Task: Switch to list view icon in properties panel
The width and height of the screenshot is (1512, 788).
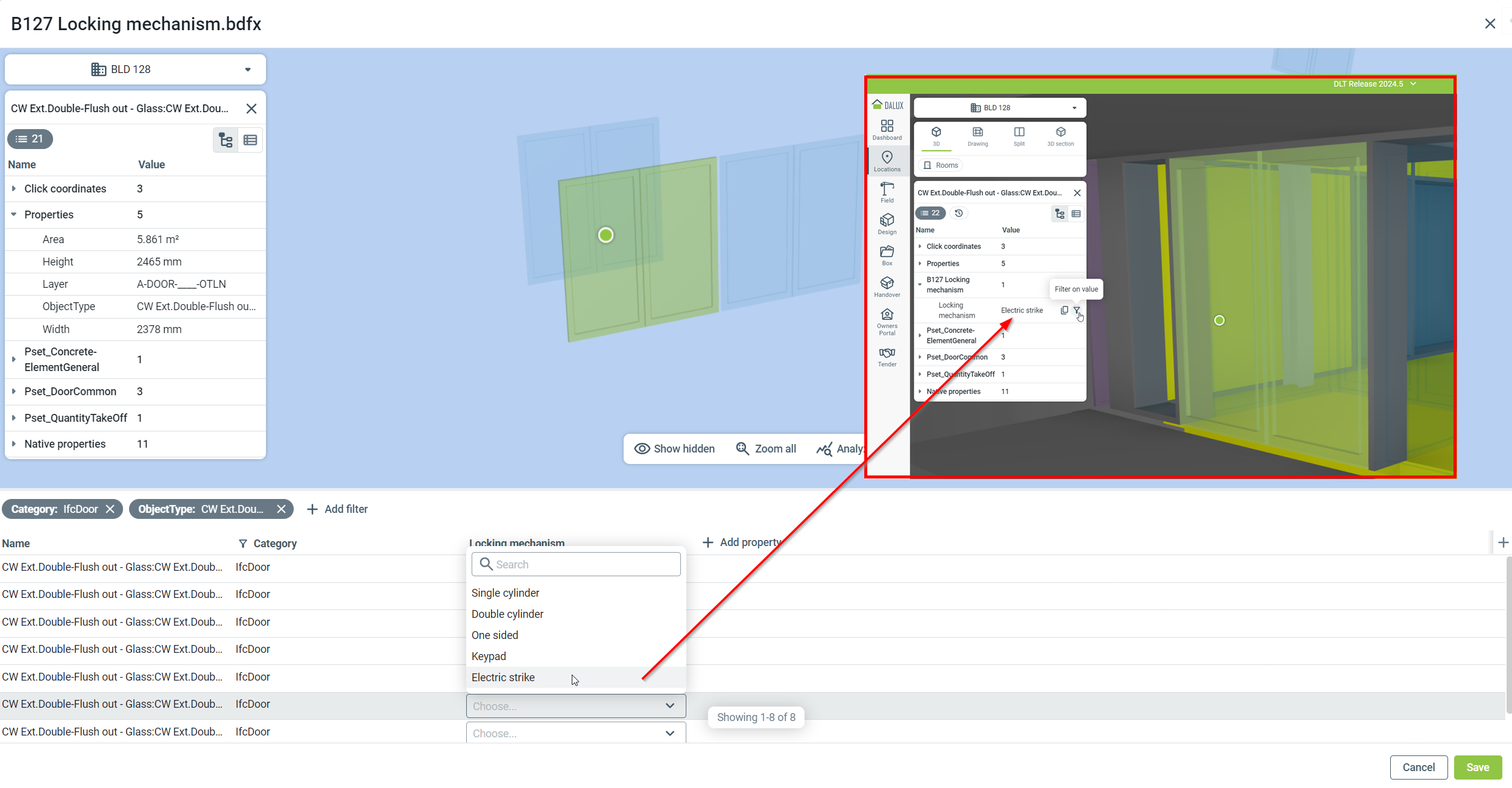Action: pos(250,140)
